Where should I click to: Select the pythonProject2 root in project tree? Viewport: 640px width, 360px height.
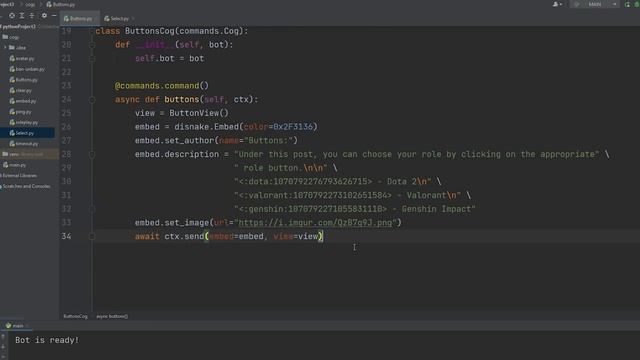pos(18,27)
